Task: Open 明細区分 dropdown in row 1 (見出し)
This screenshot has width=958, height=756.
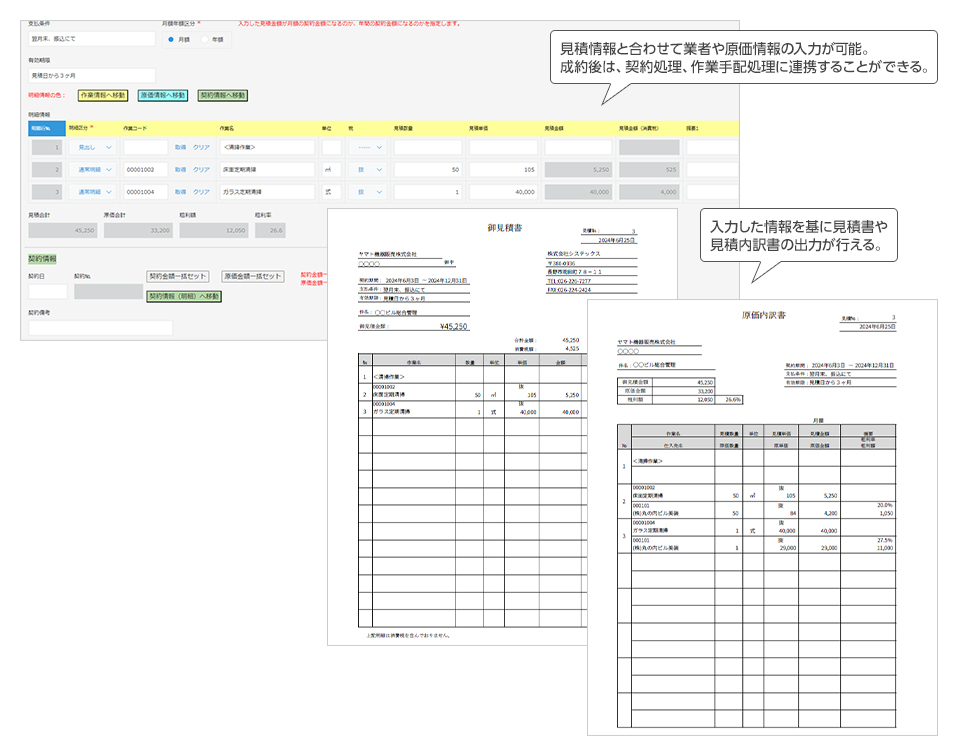Action: [91, 147]
